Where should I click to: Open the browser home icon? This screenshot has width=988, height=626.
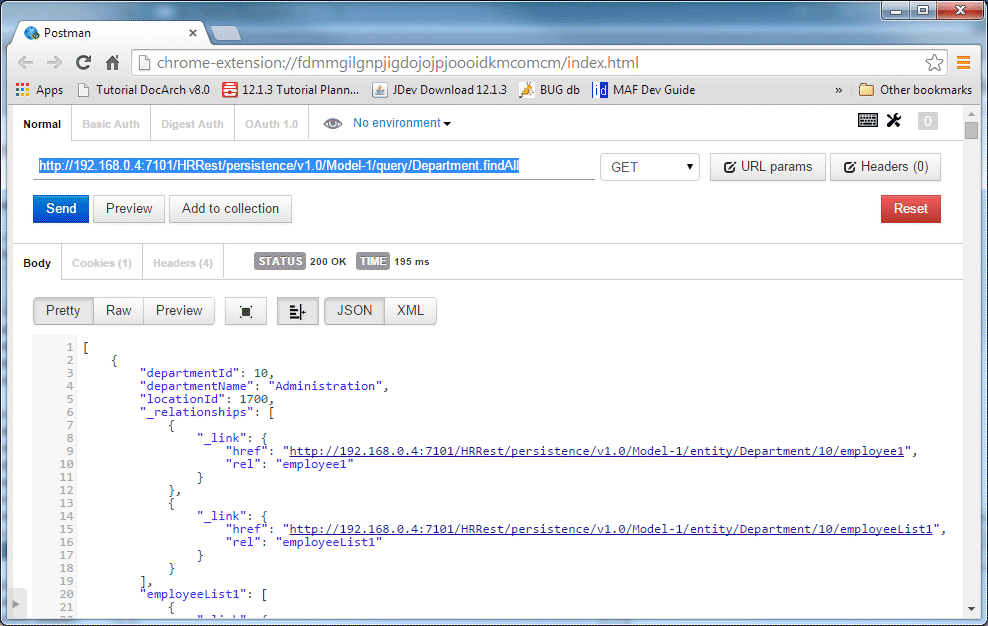pos(113,62)
